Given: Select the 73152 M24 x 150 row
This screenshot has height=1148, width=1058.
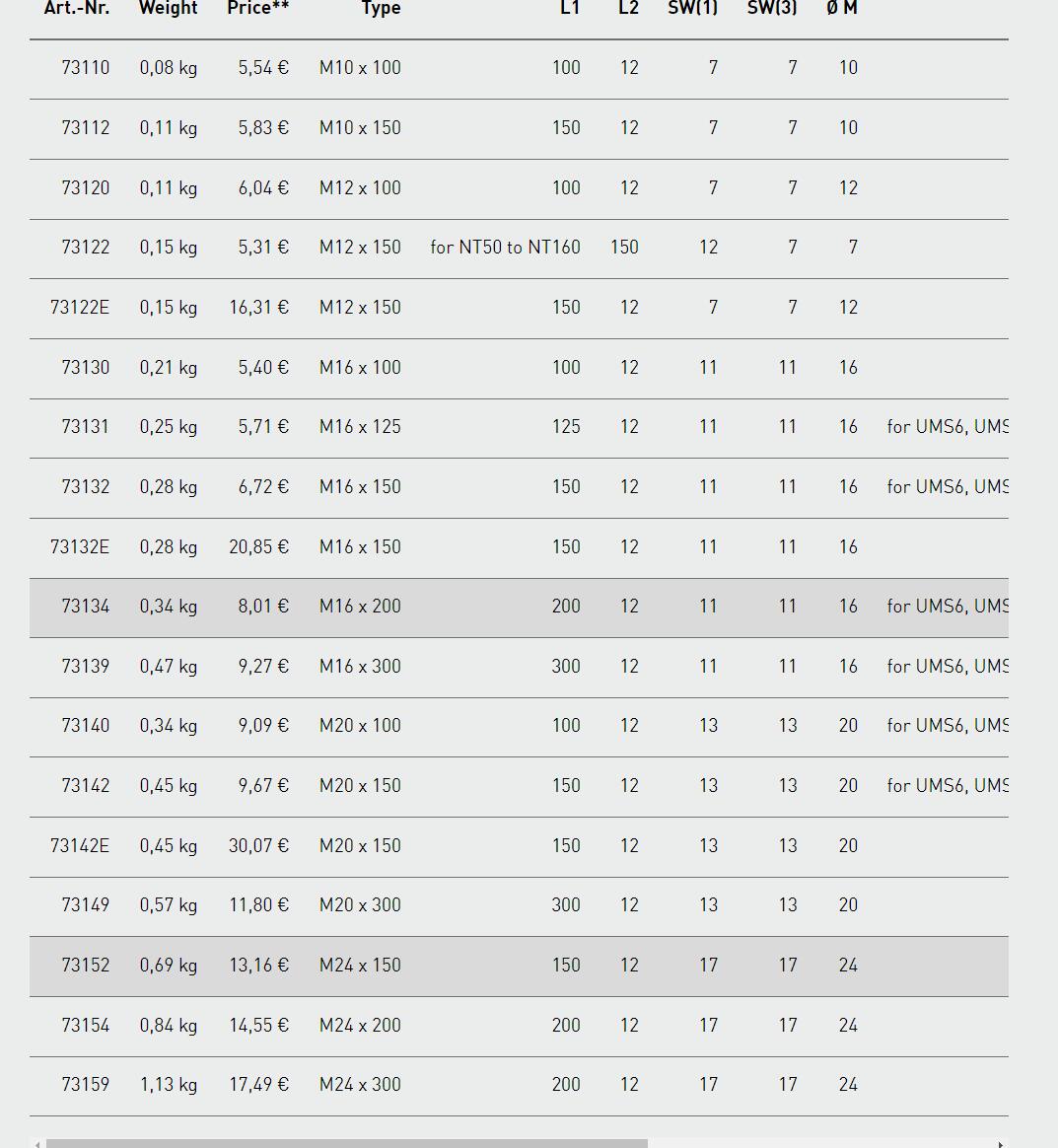Looking at the screenshot, I should (x=519, y=967).
